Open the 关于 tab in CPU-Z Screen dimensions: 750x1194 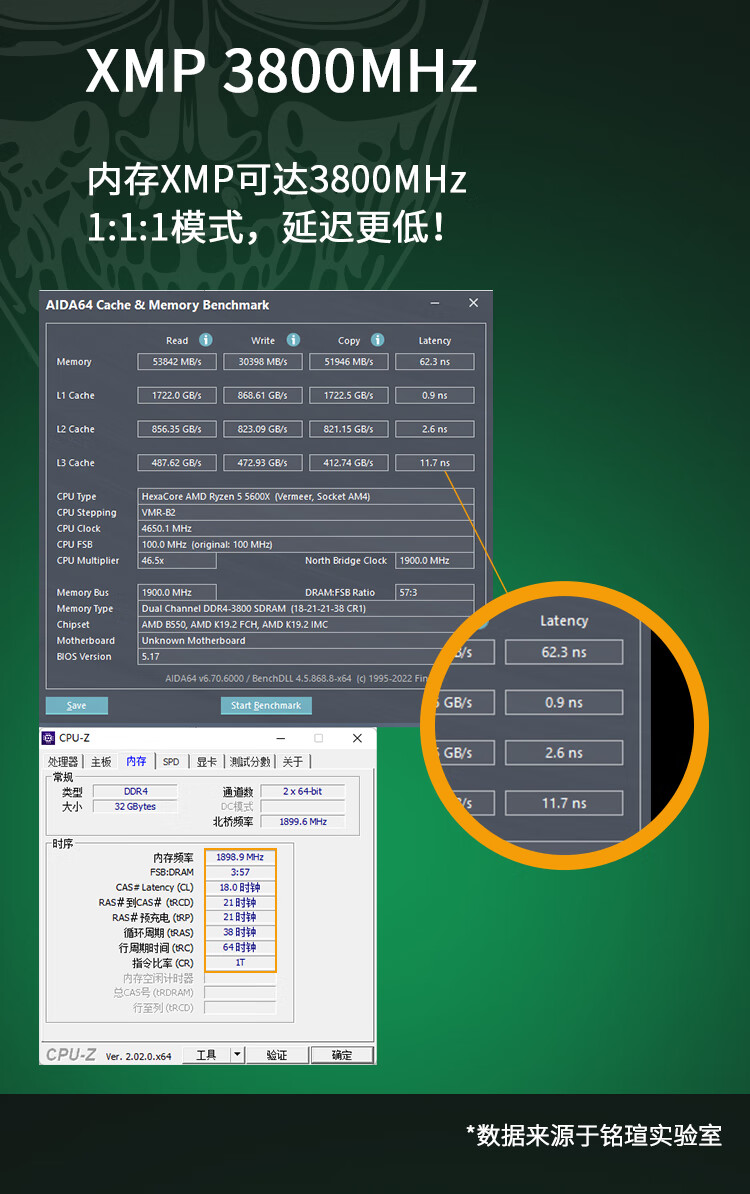click(292, 762)
